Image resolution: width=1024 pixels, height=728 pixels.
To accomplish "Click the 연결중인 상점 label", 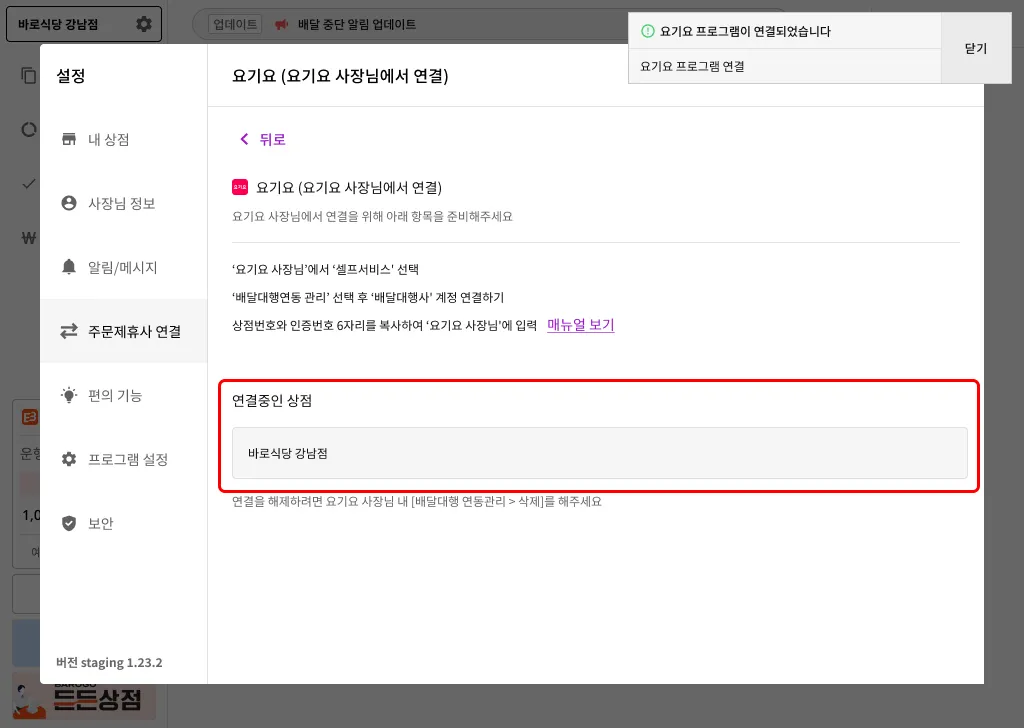I will tap(272, 400).
